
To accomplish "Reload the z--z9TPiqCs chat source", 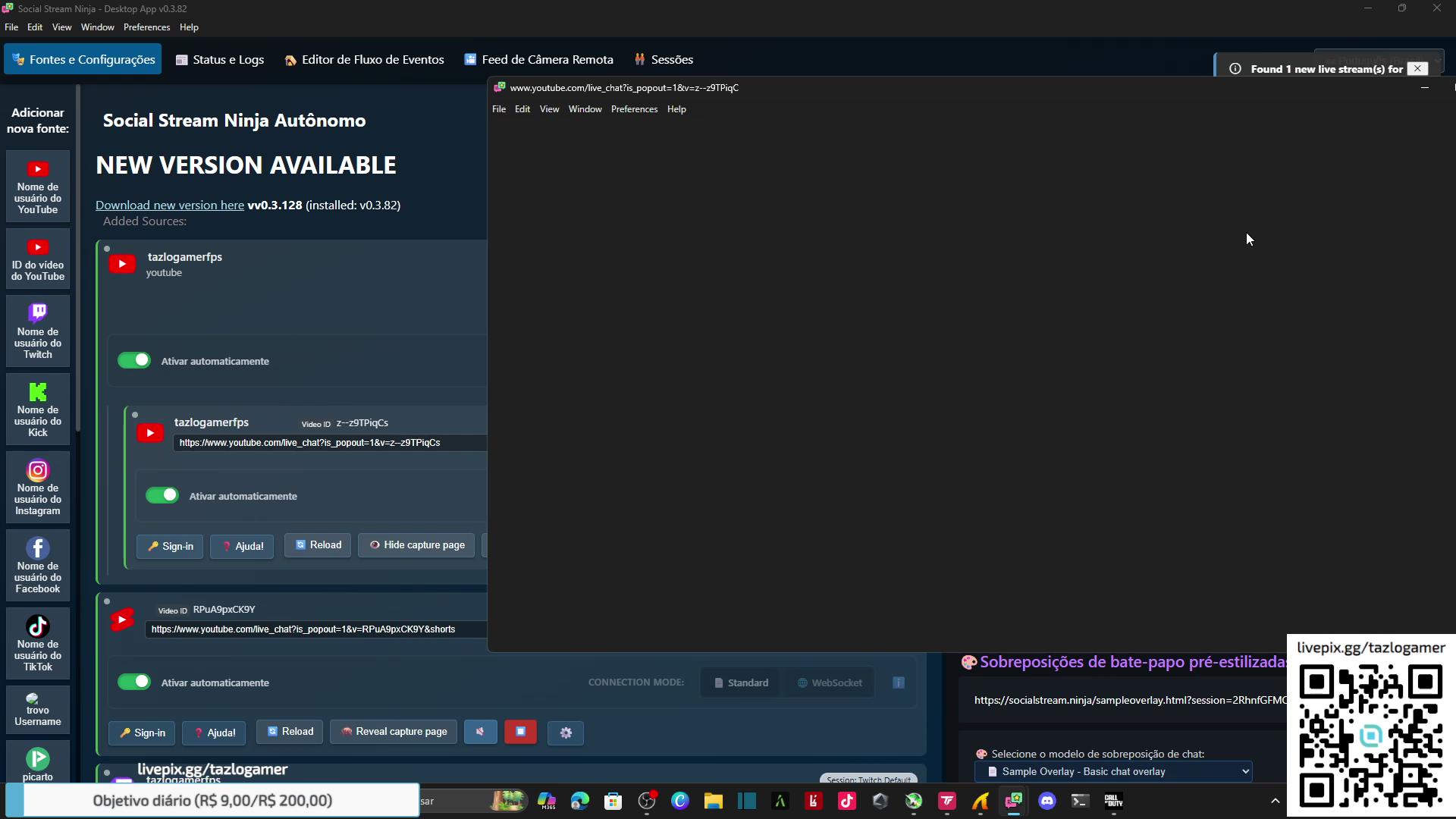I will click(x=318, y=545).
